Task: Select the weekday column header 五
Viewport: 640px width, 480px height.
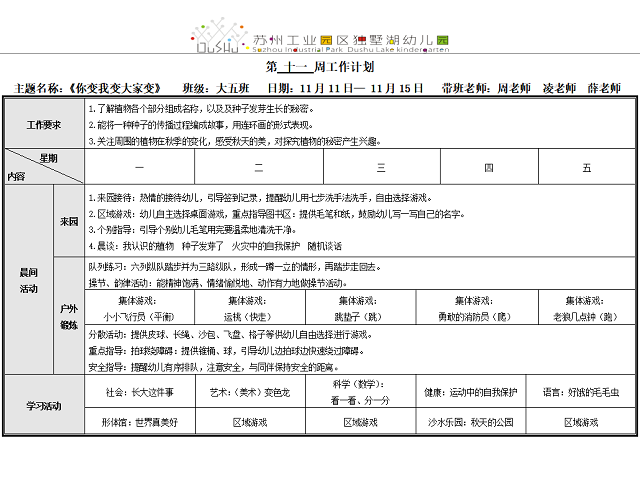Action: (x=586, y=167)
